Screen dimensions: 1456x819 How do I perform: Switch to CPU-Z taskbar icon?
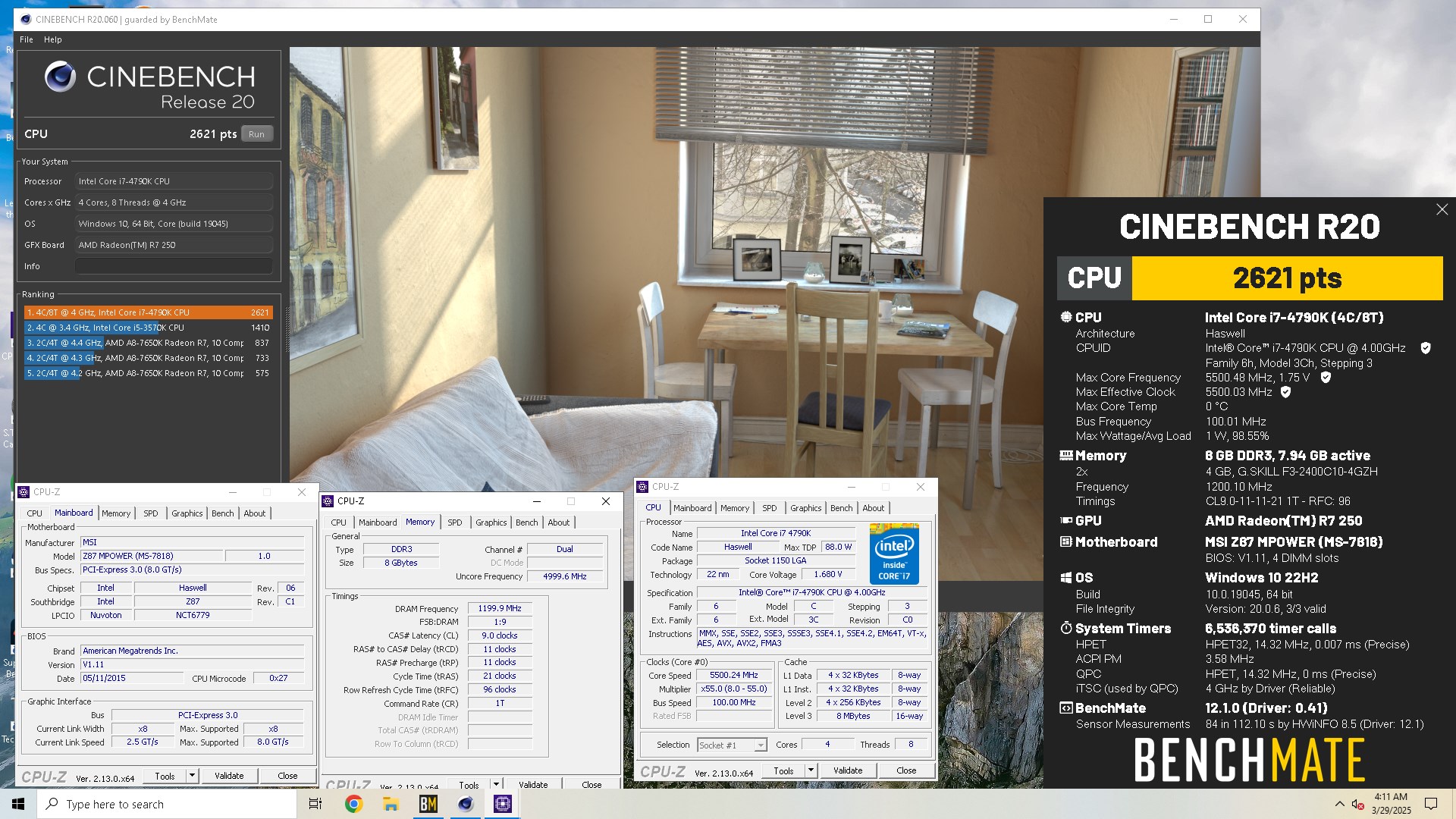click(503, 804)
